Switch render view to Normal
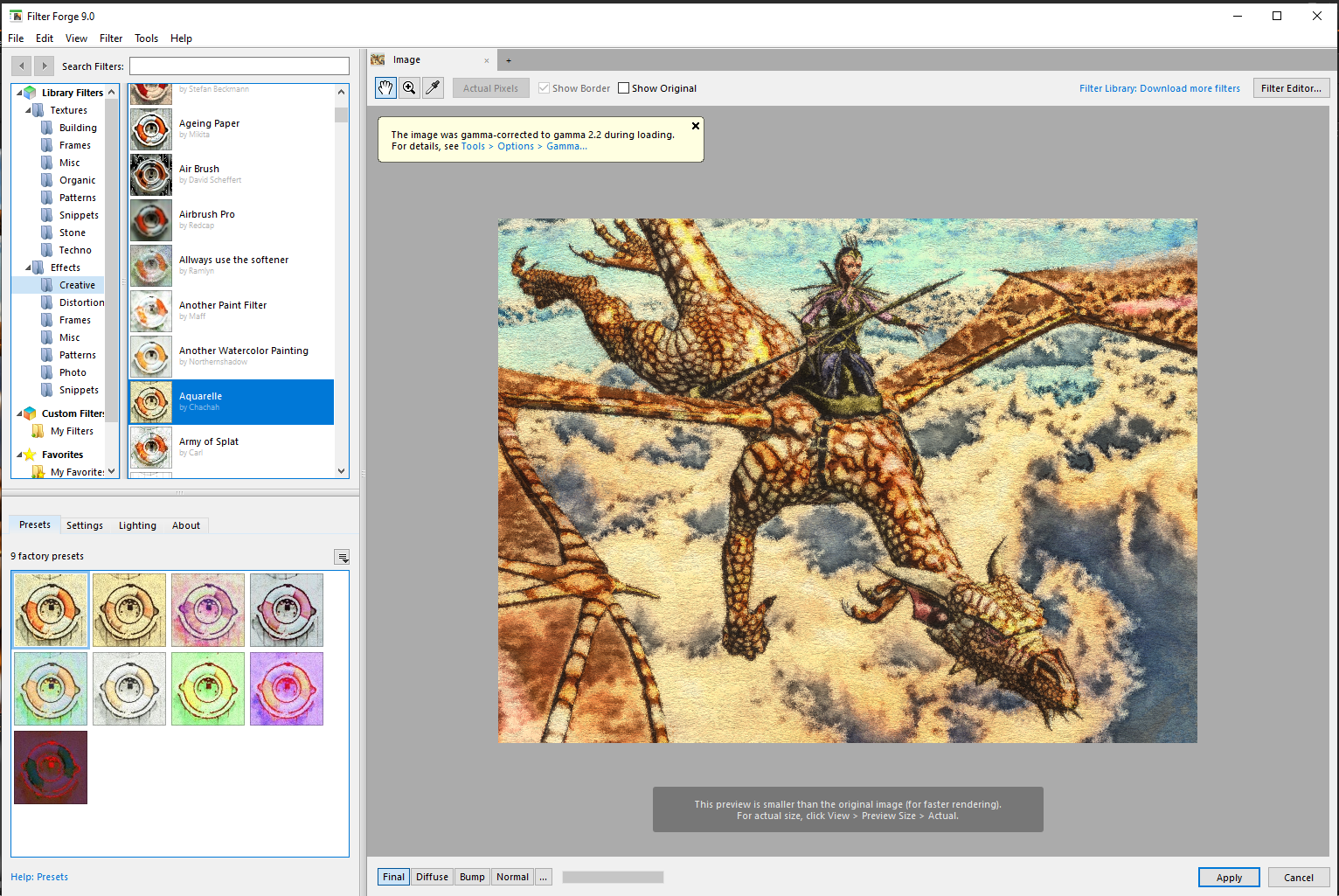Image resolution: width=1339 pixels, height=896 pixels. click(512, 877)
